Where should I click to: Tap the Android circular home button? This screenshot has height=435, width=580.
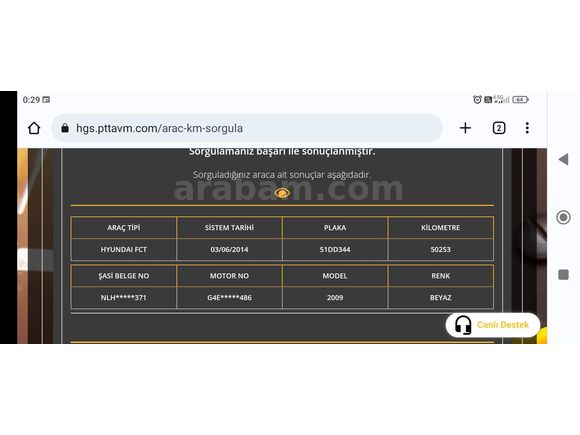pos(563,217)
